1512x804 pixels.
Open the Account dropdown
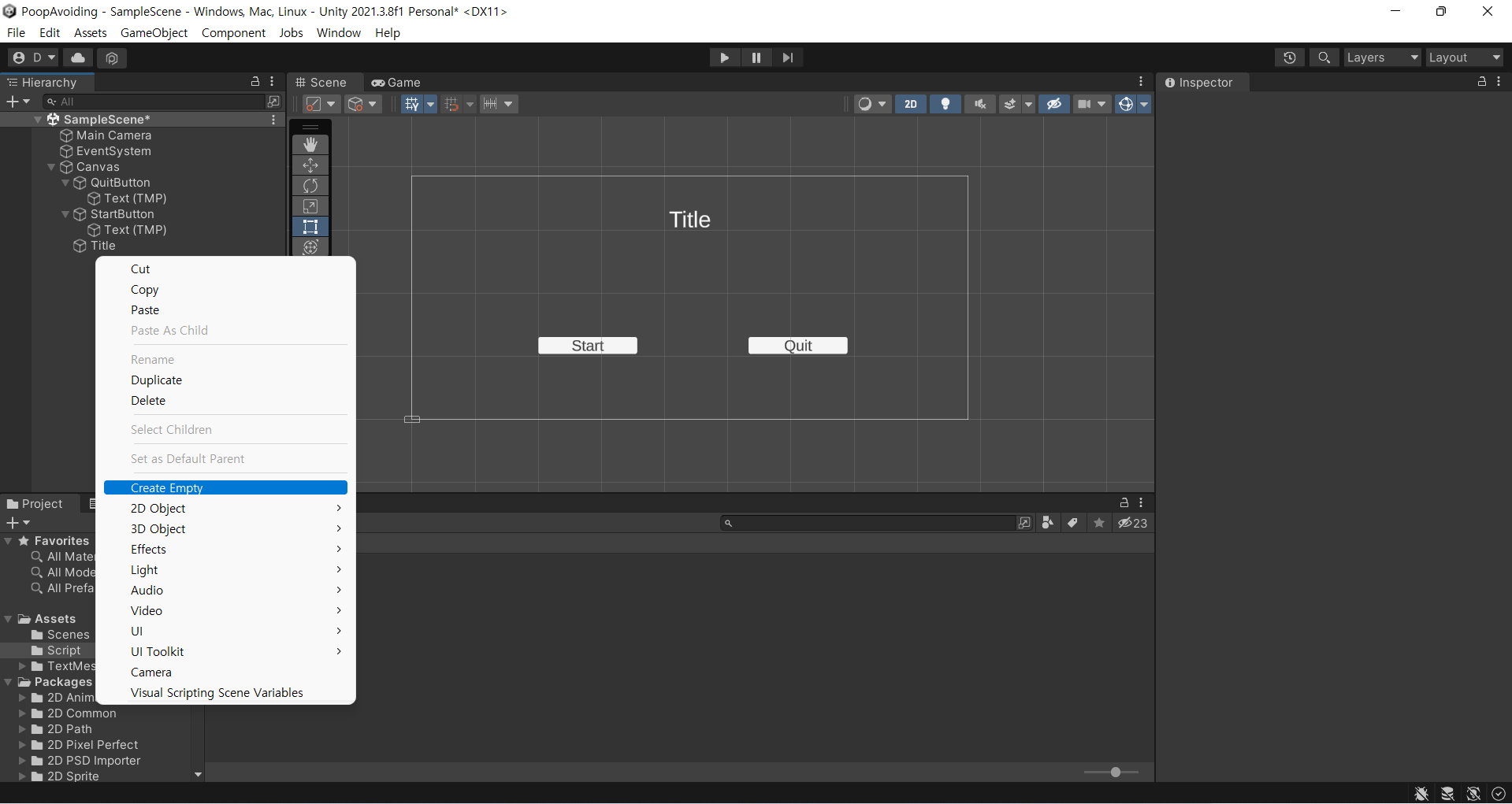pos(34,57)
